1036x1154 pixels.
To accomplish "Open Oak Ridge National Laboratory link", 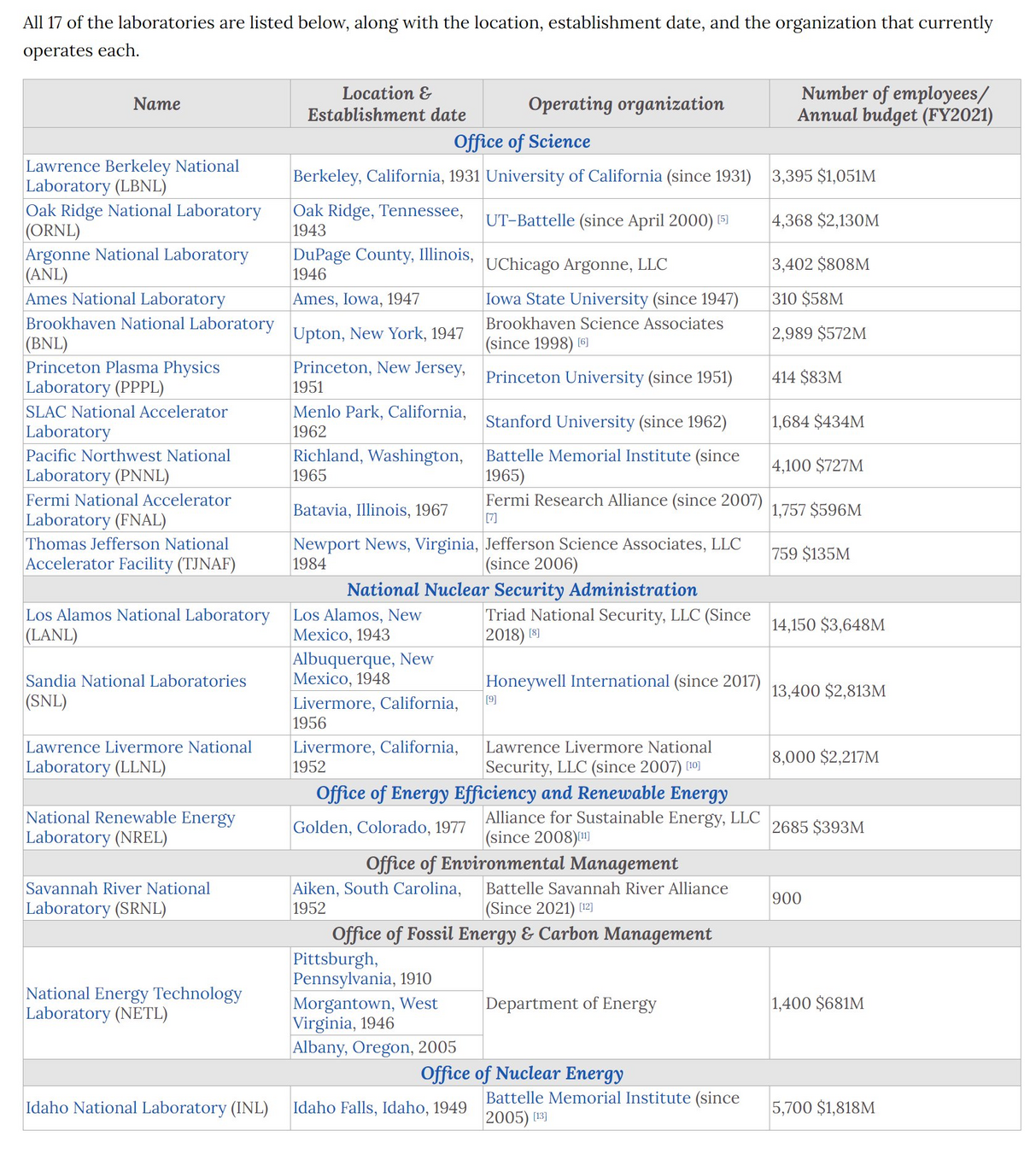I will tap(143, 210).
